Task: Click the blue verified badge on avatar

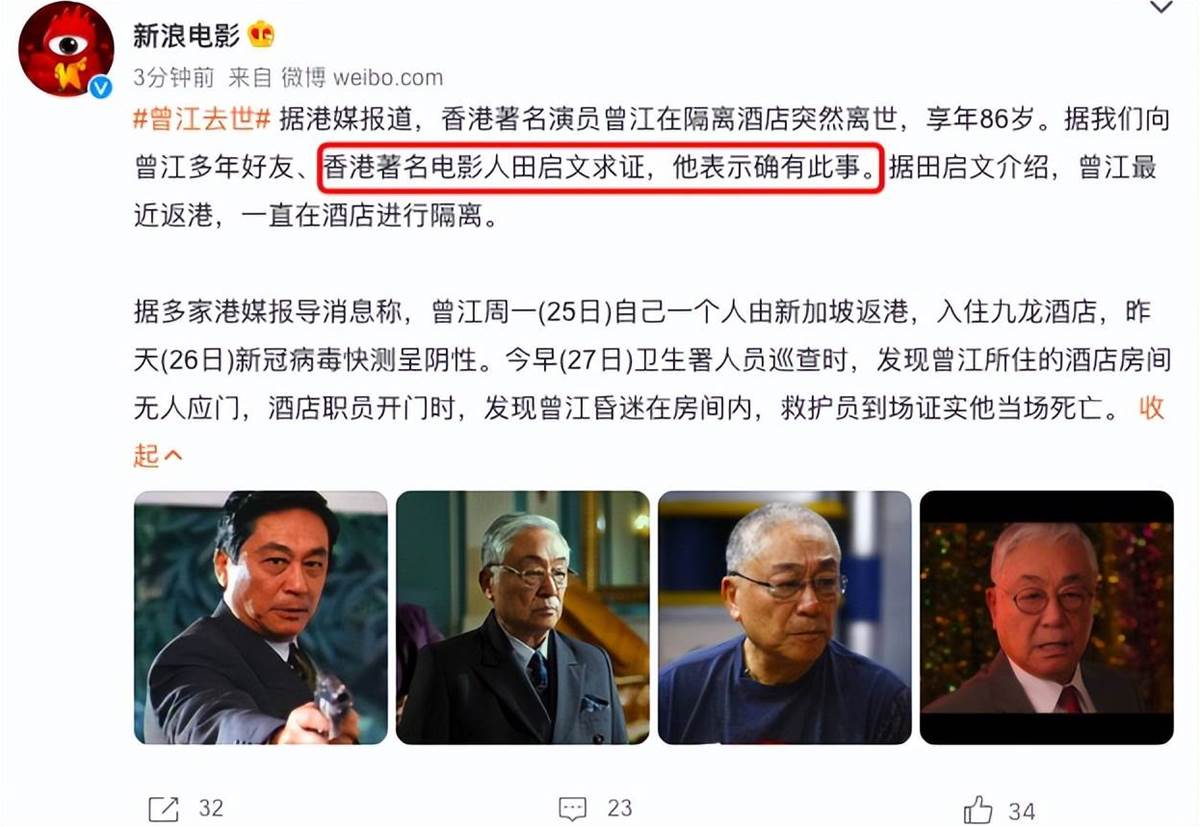Action: point(100,86)
